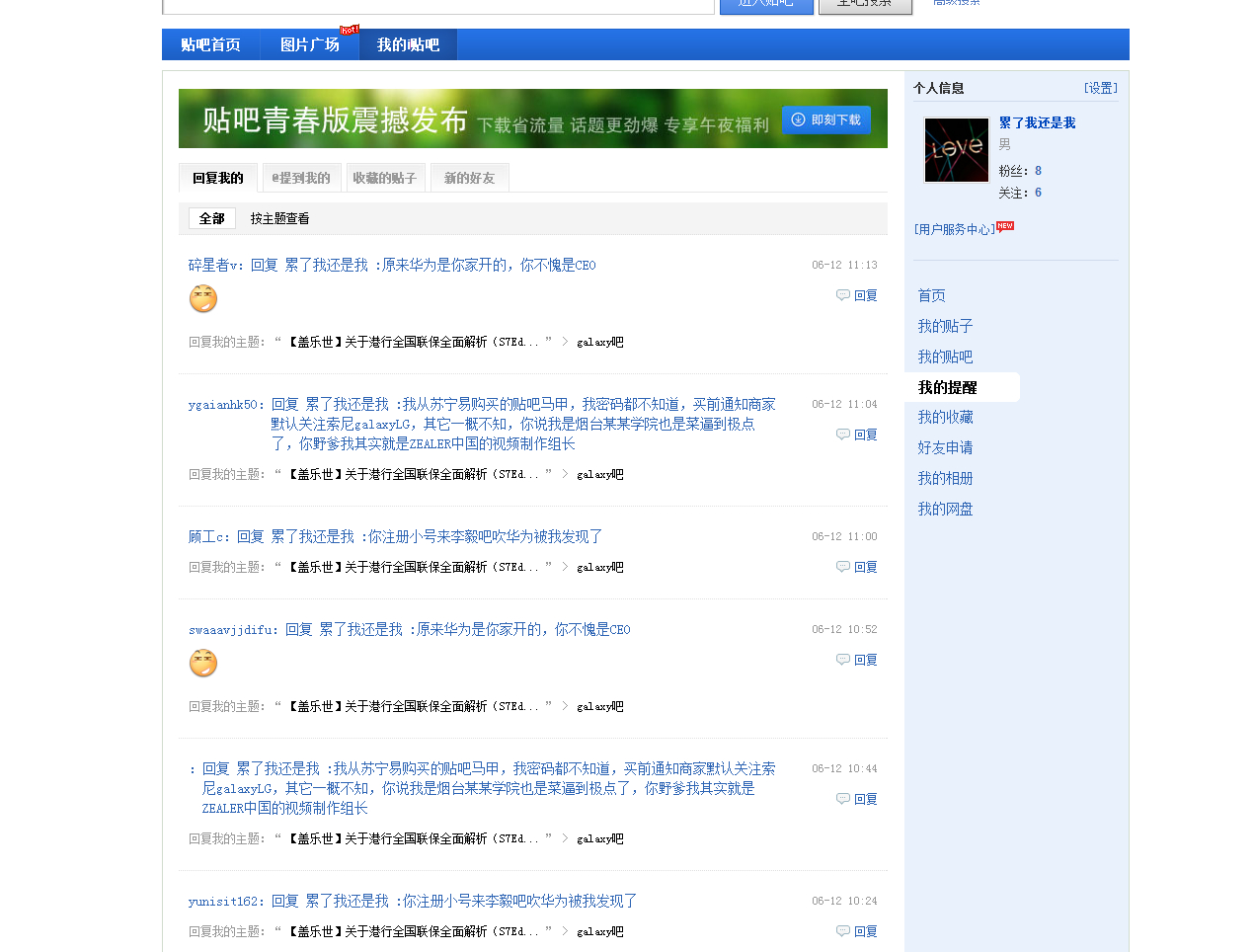Click the 关注 count 6

[x=1038, y=193]
